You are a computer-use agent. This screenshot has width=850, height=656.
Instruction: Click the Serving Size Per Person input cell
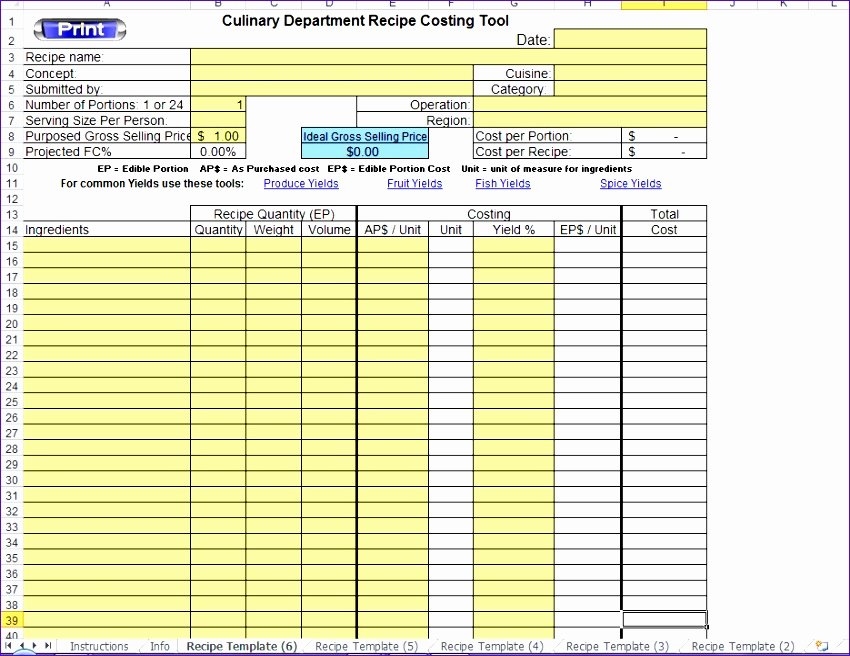click(218, 120)
